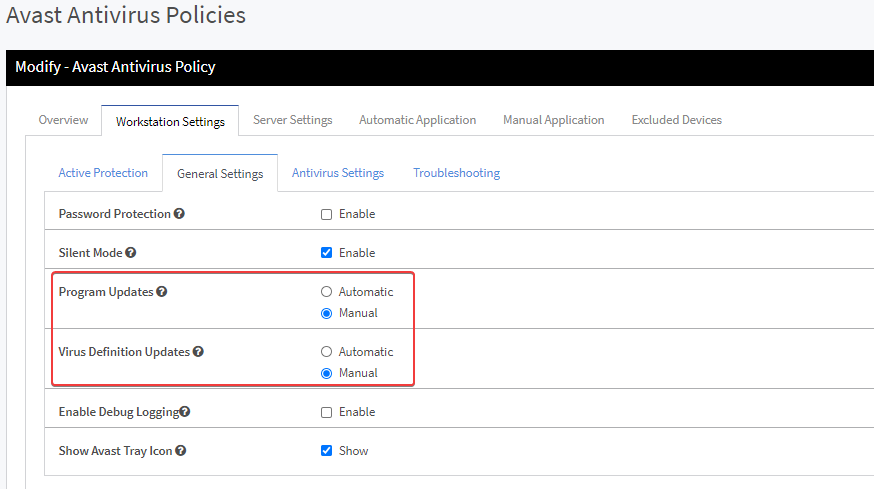Select Automatic for Virus Definition Updates

click(x=327, y=352)
